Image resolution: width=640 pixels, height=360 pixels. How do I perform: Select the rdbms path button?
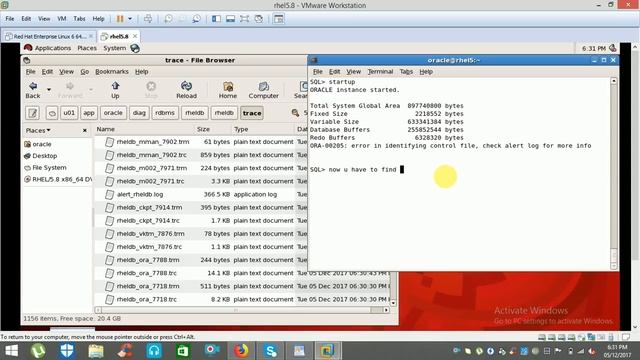(x=165, y=113)
